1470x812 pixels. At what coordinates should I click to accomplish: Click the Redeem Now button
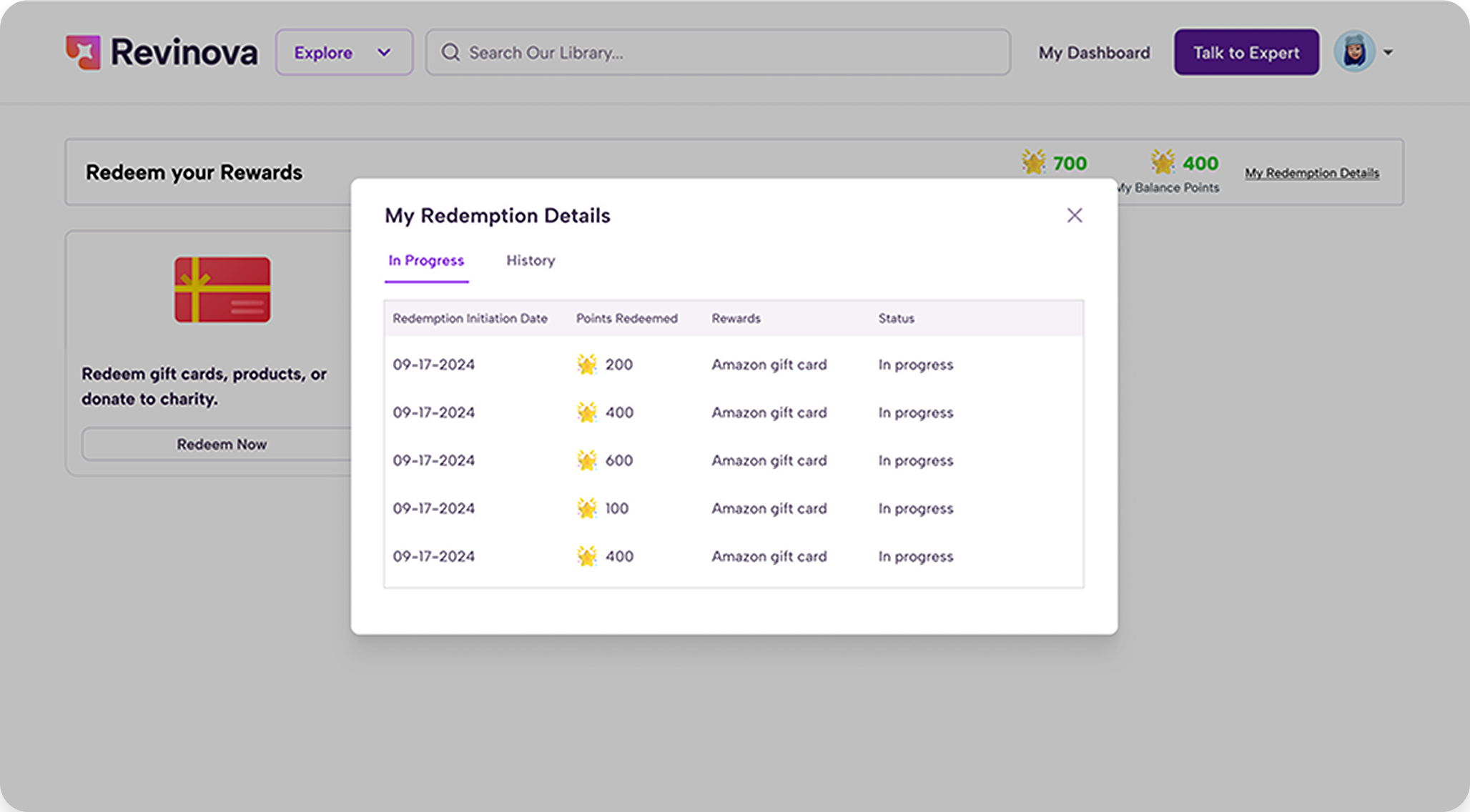coord(222,444)
